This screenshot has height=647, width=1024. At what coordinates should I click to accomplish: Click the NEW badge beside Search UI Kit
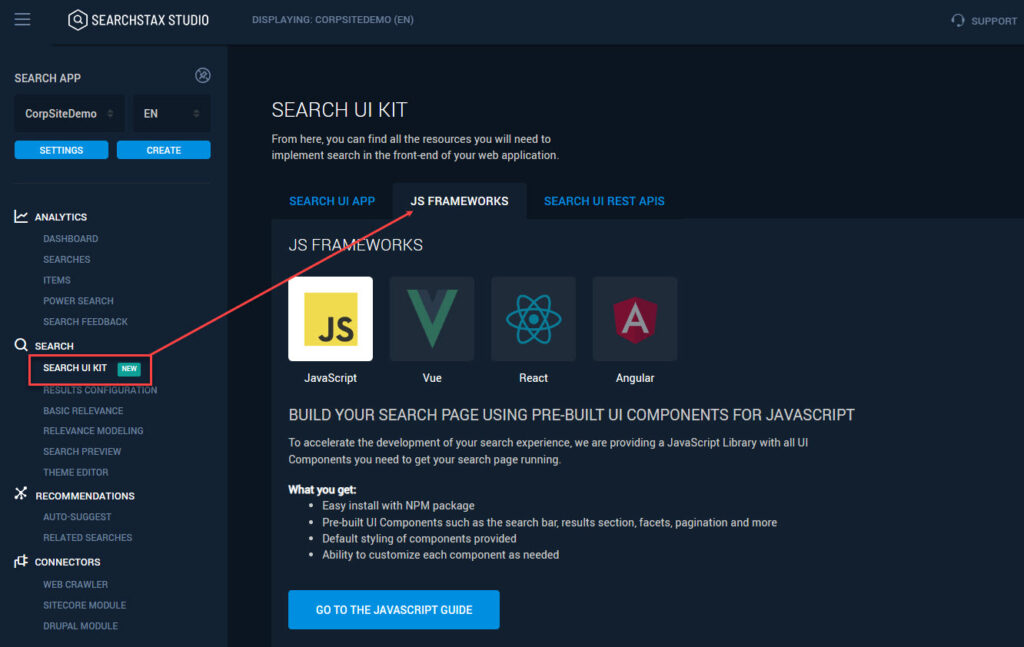(x=129, y=369)
